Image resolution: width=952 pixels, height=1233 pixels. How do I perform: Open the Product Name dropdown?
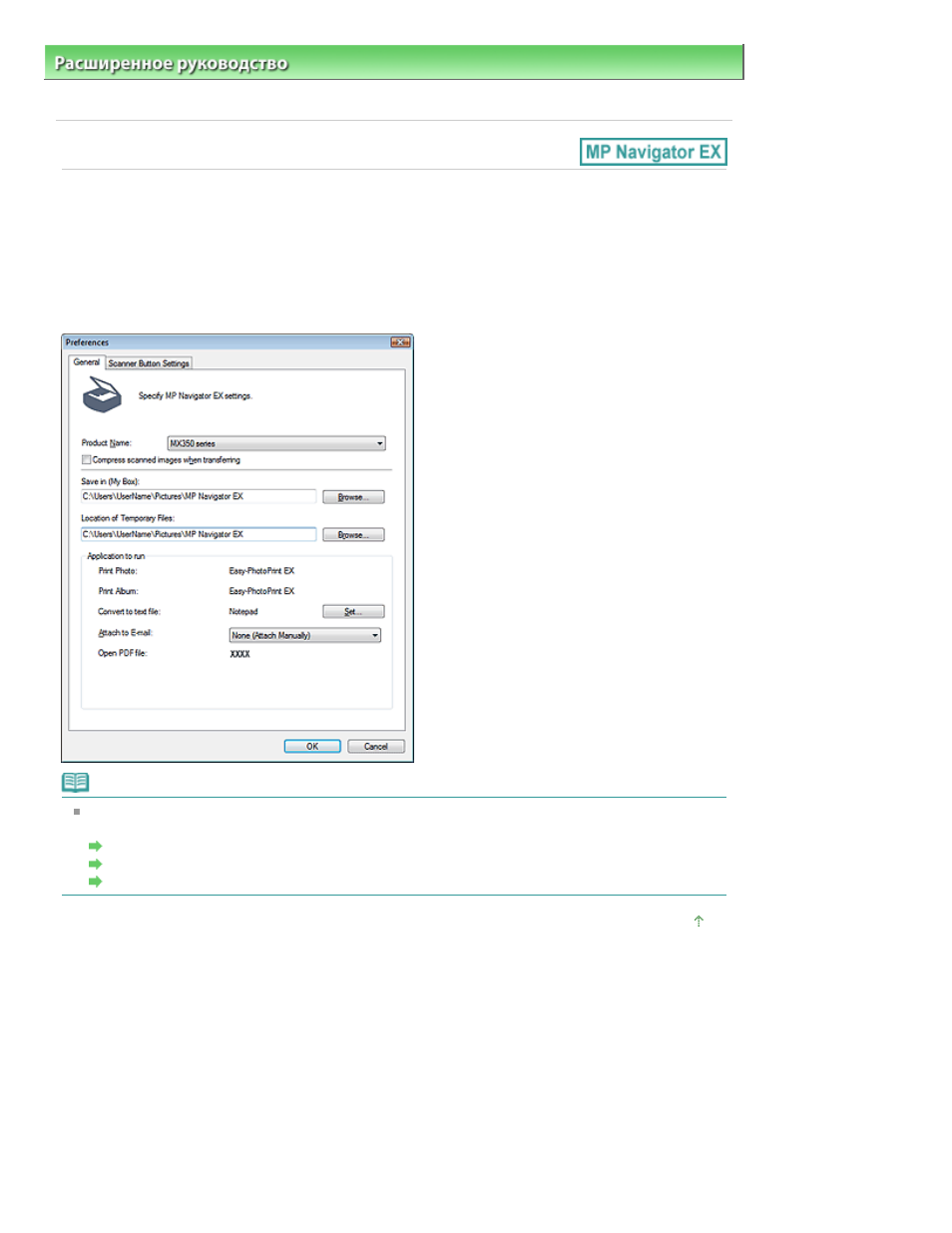pos(276,443)
